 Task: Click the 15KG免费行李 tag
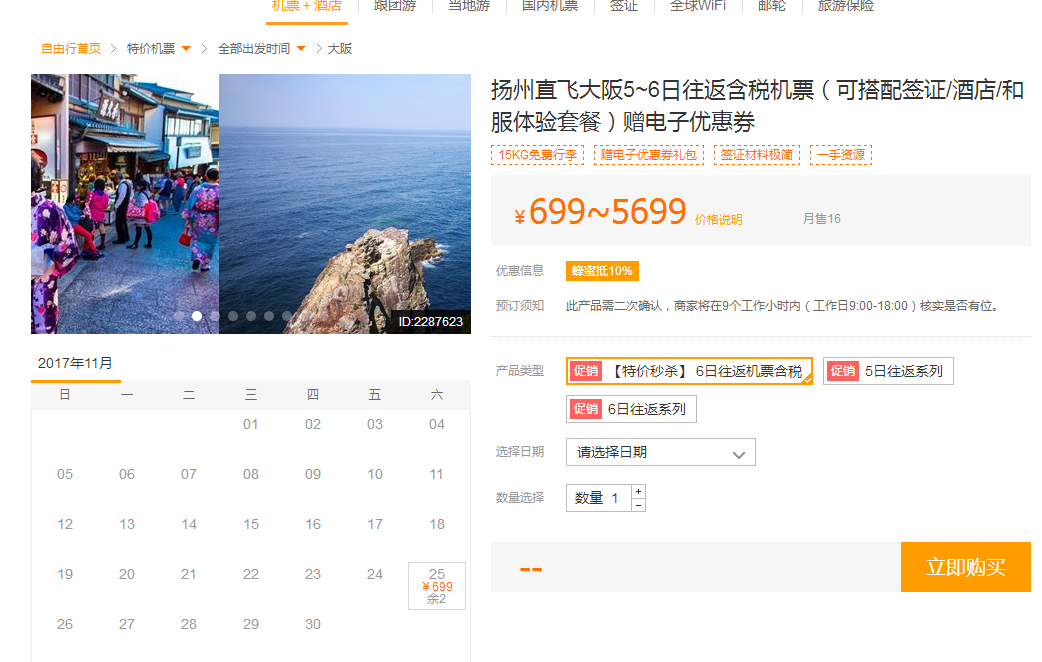click(x=538, y=155)
